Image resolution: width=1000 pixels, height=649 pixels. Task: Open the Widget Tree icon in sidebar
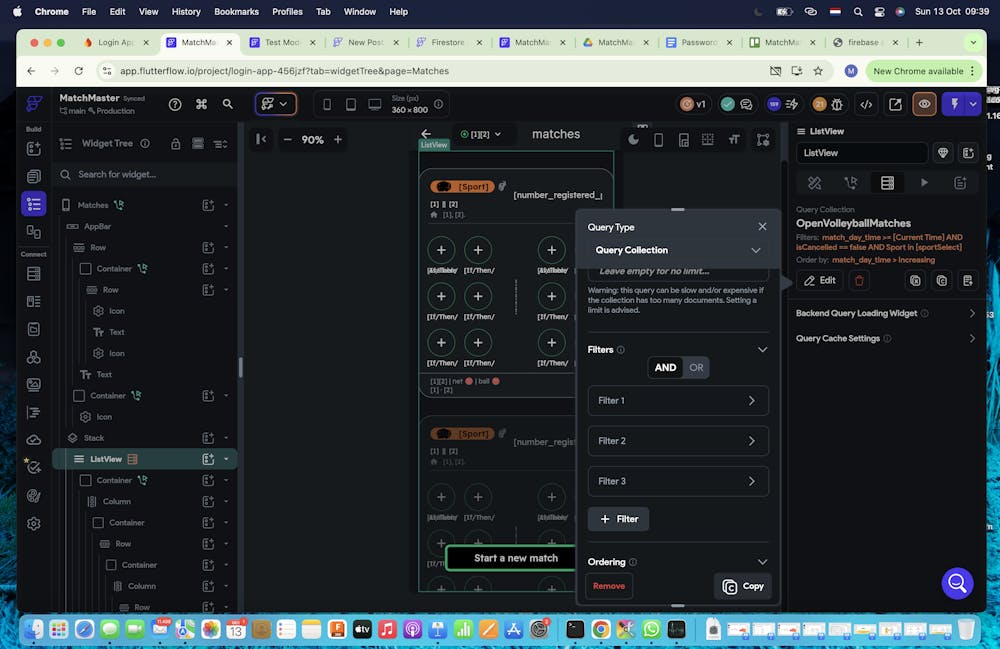click(34, 204)
